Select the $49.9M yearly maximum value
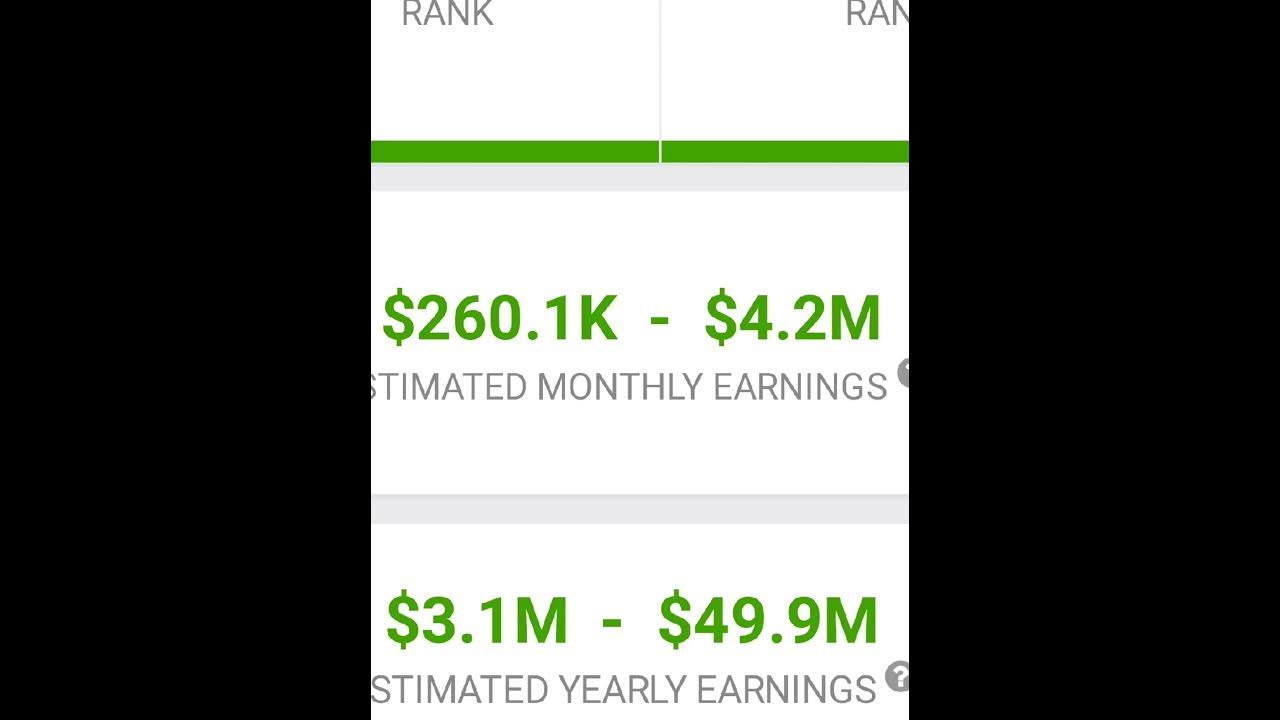The width and height of the screenshot is (1280, 720). click(768, 620)
